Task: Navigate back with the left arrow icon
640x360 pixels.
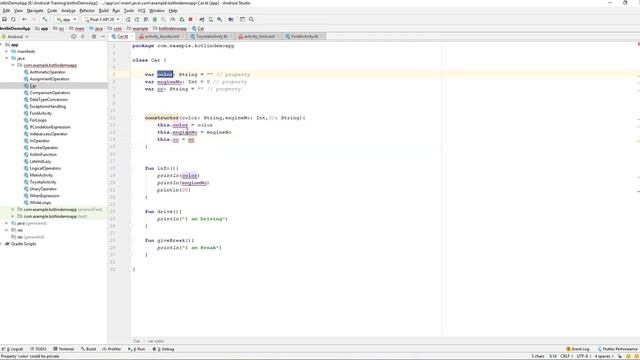Action: pos(24,19)
